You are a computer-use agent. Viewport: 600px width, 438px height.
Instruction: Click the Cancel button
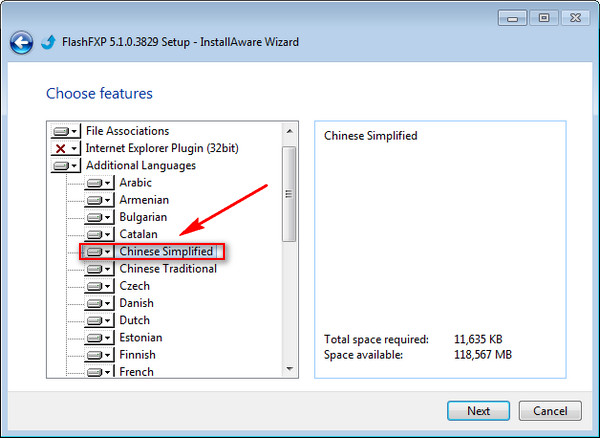tap(550, 411)
